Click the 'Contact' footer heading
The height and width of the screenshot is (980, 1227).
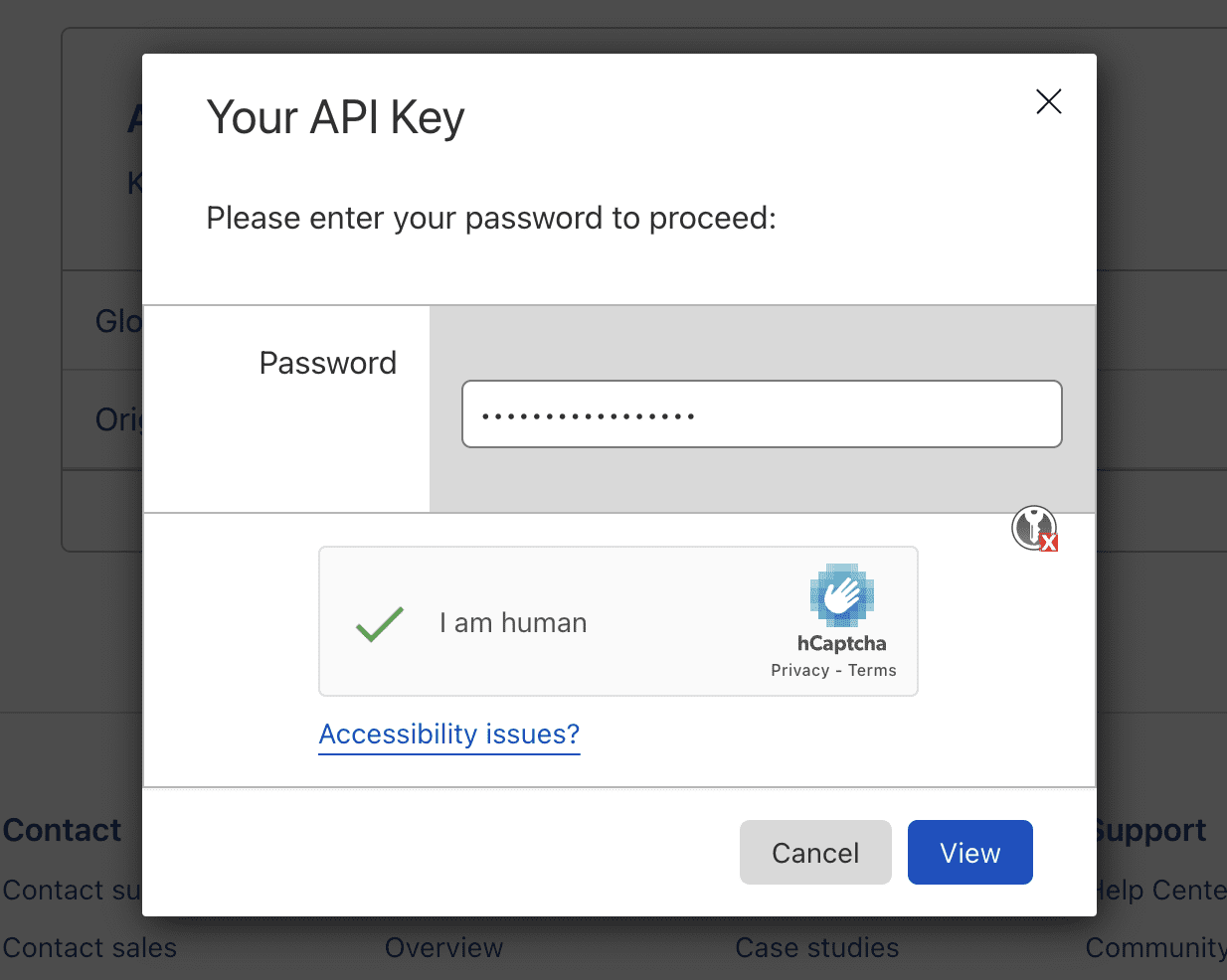62,830
